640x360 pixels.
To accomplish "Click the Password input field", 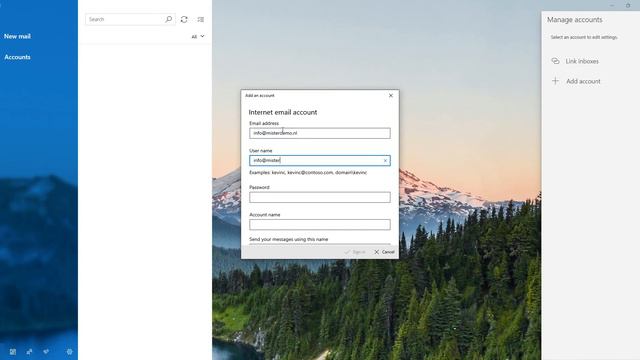I will tap(320, 198).
